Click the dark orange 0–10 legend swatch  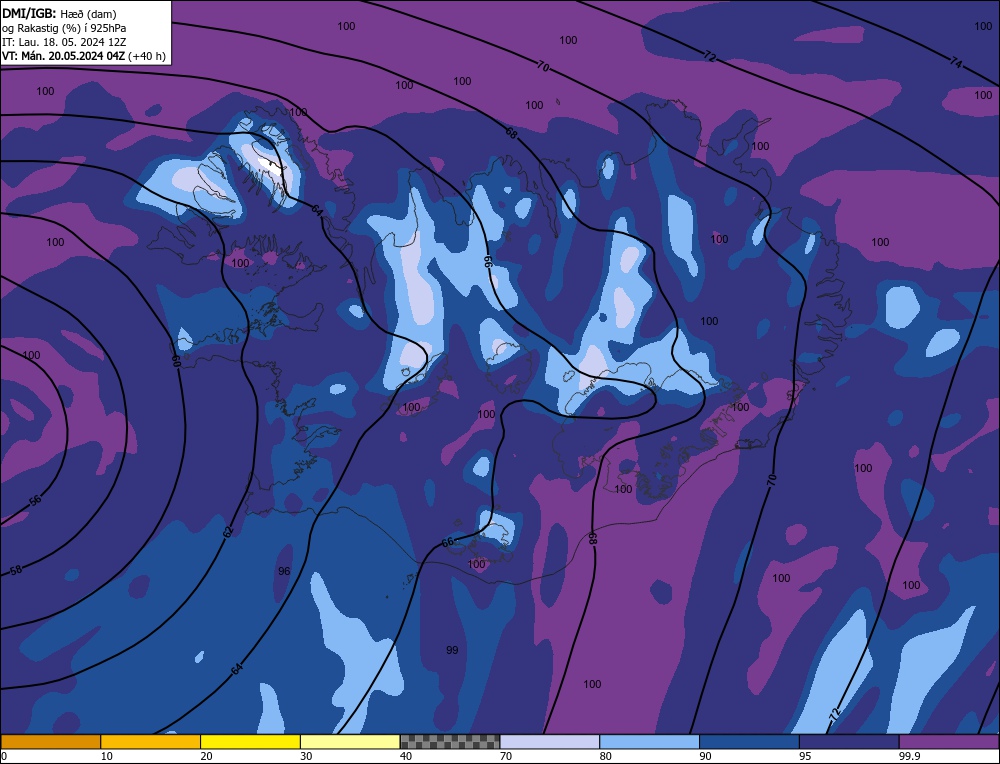point(50,741)
